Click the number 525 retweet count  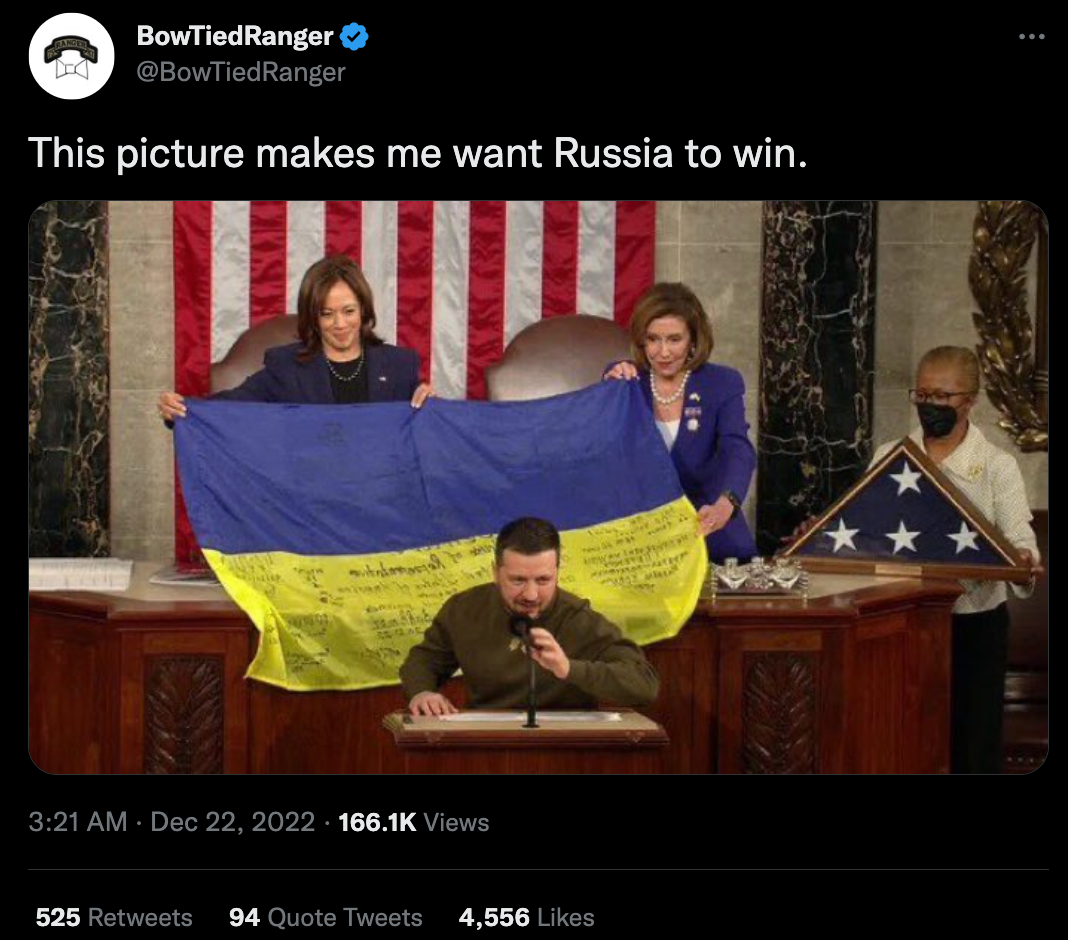[58, 918]
